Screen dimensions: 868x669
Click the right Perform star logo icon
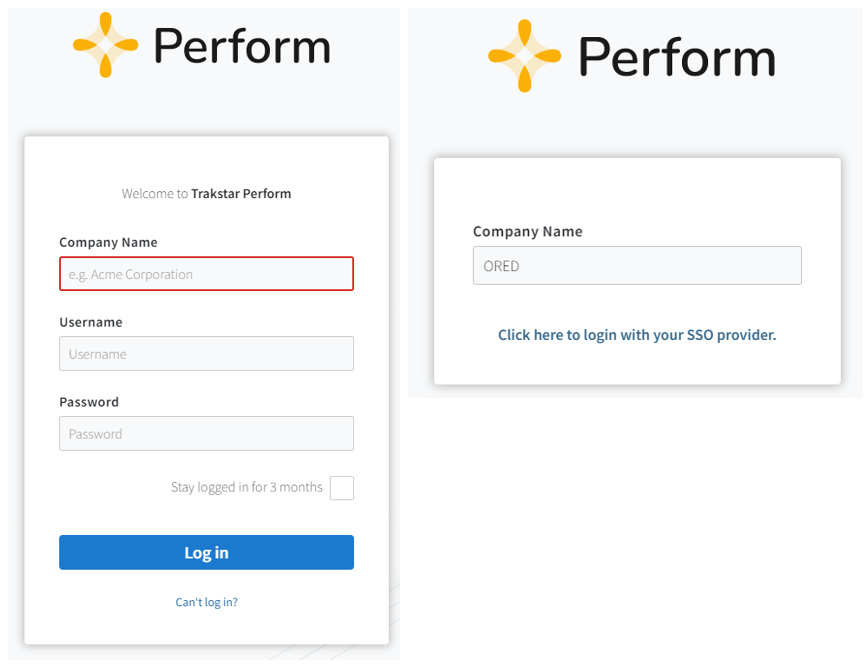[524, 56]
